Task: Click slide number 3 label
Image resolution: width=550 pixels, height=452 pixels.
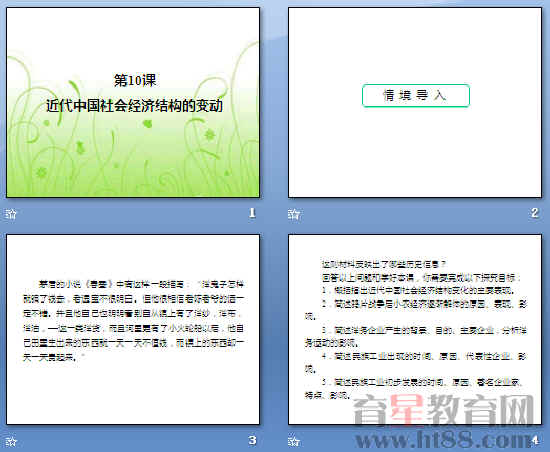Action: (252, 440)
